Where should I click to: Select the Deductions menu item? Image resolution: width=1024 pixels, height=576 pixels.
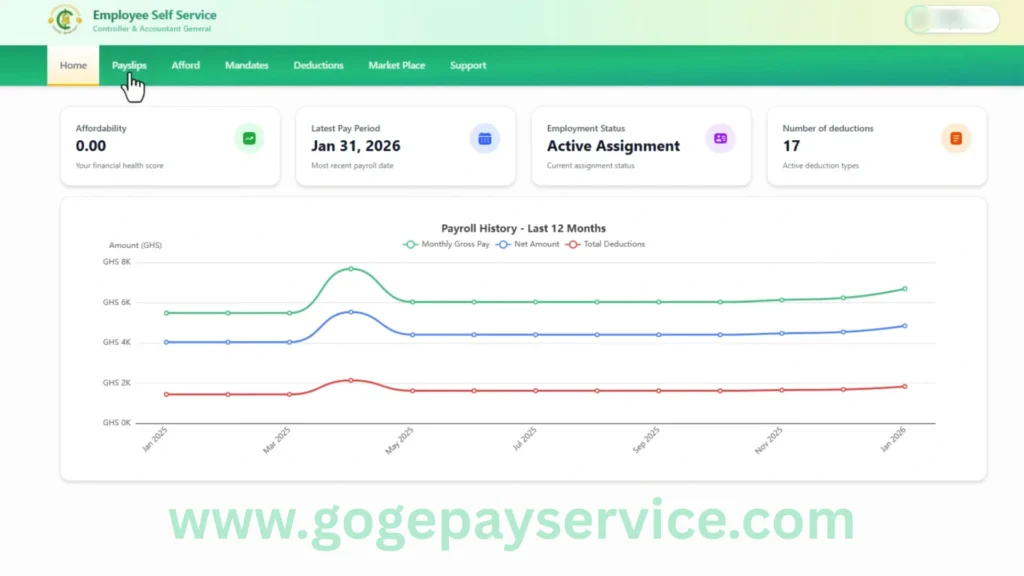[x=318, y=65]
